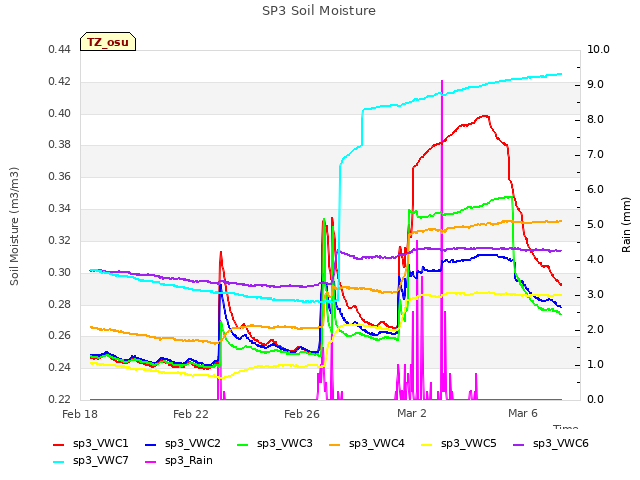Select the sp3_VWC4 legend label

coord(376,443)
